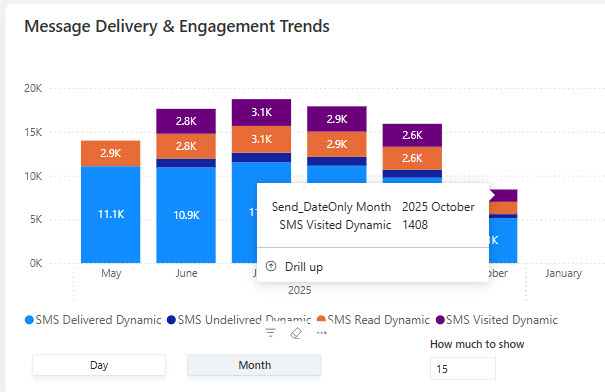Select June's purple 2.8K visited segment
This screenshot has height=392, width=605.
[x=186, y=121]
